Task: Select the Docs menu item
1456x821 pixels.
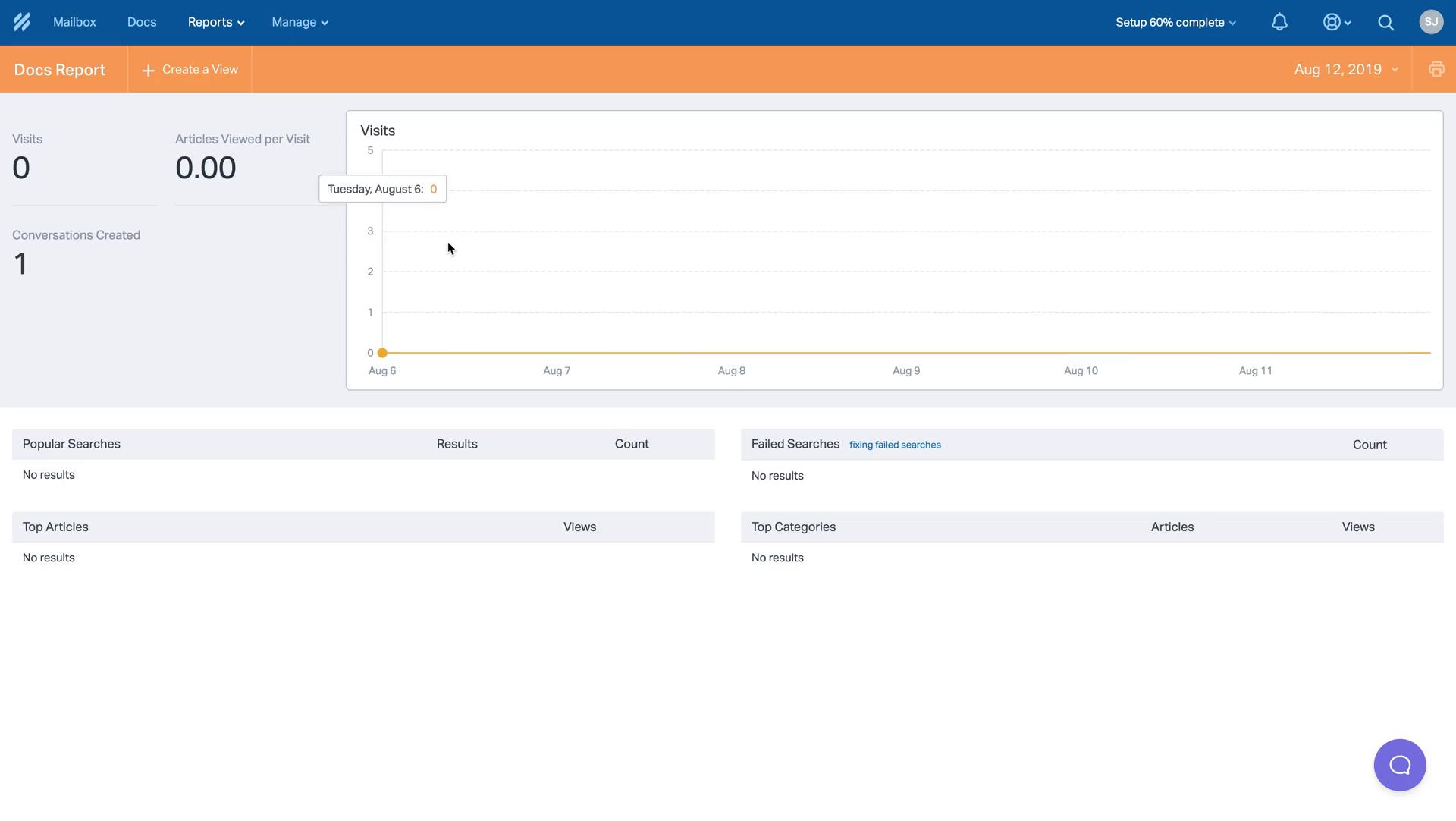Action: tap(141, 22)
